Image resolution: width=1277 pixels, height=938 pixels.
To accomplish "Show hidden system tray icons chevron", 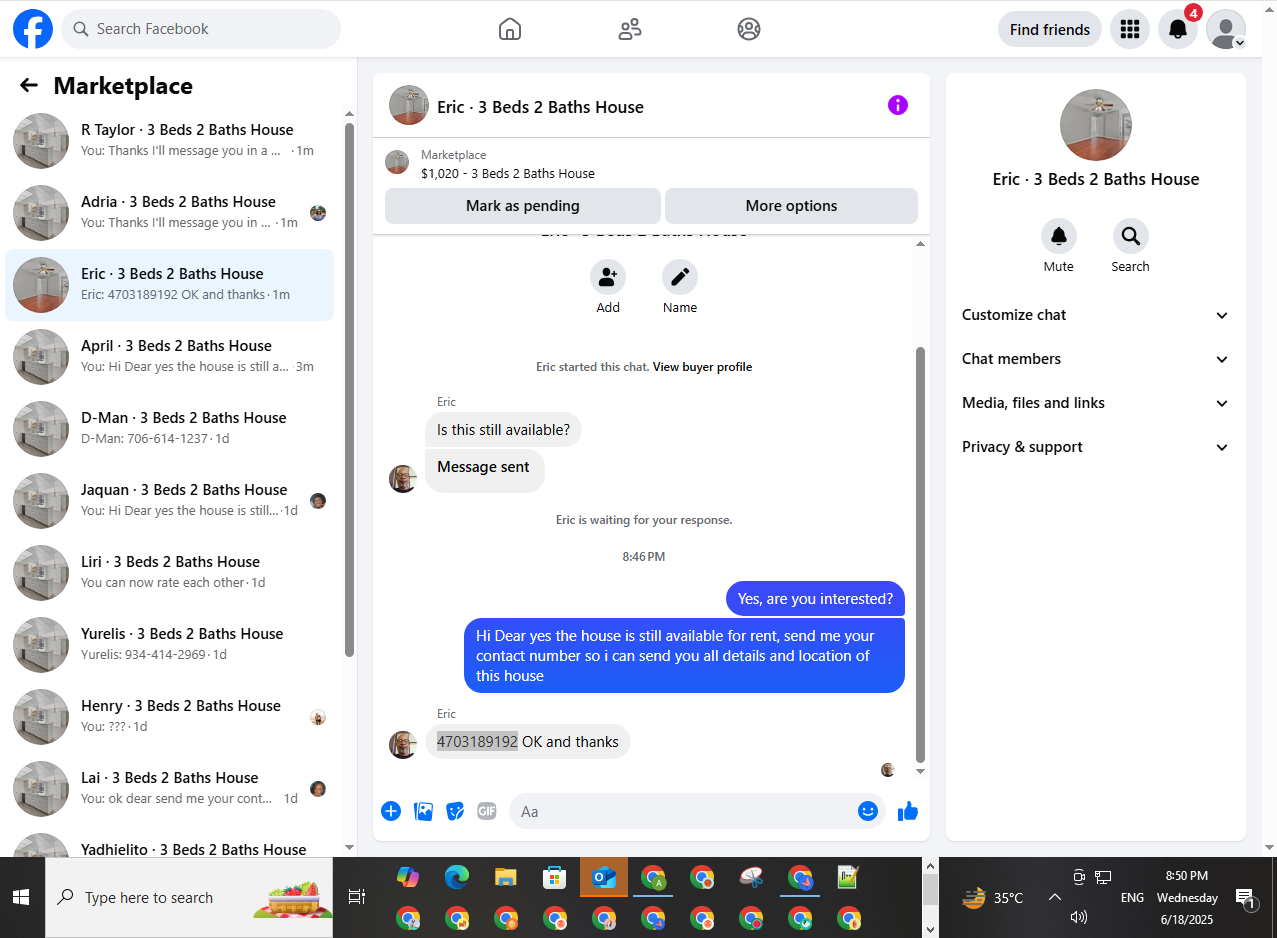I will (1054, 897).
